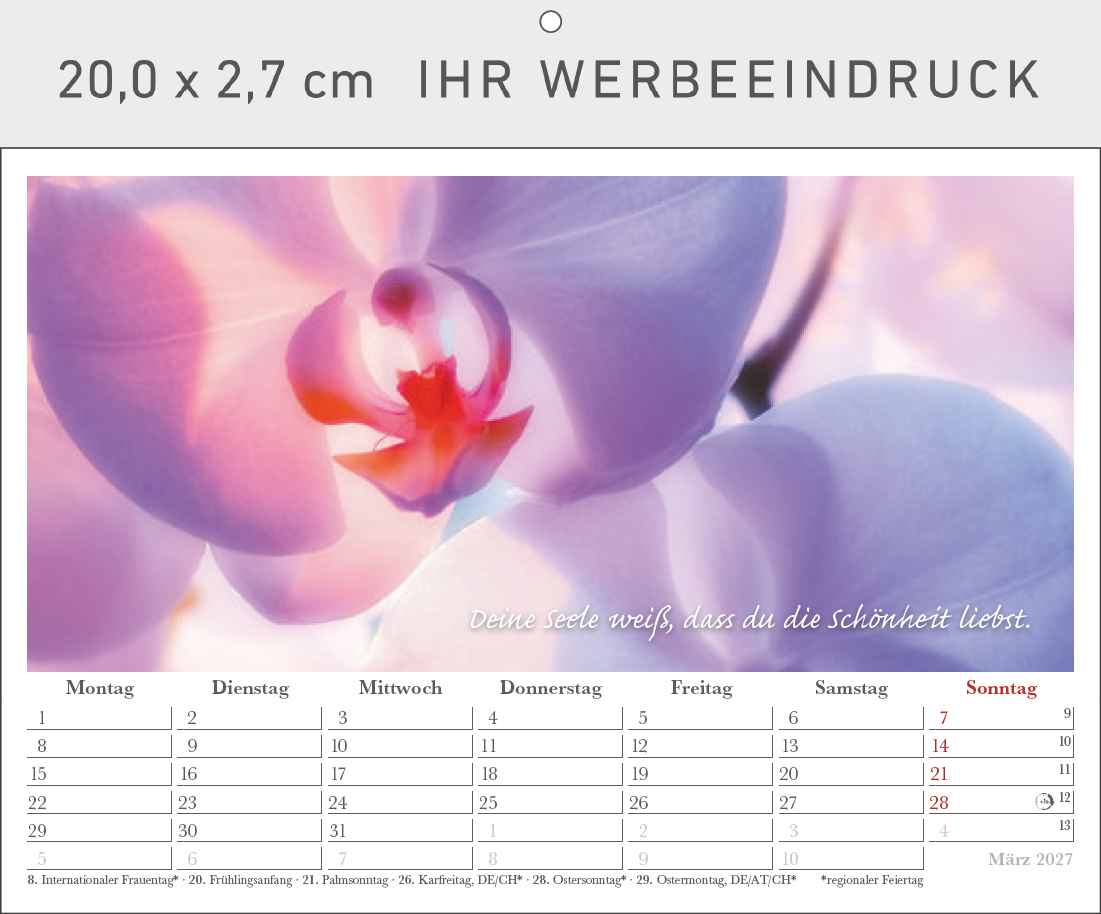Click the quote Deine Seele weiß text
The width and height of the screenshot is (1101, 914).
[x=749, y=620]
